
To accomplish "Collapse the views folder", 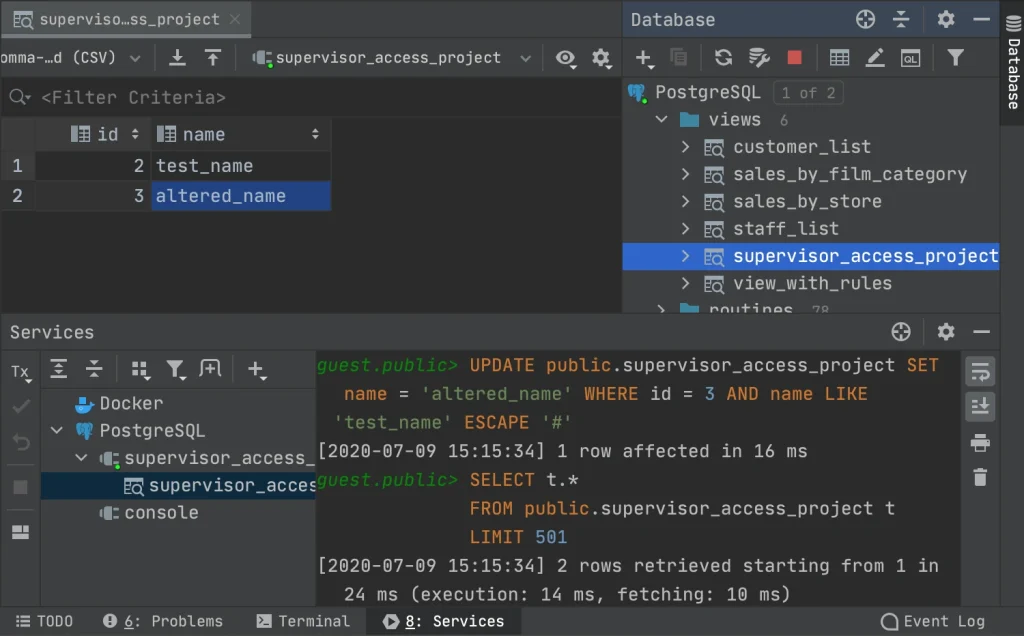I will (662, 119).
